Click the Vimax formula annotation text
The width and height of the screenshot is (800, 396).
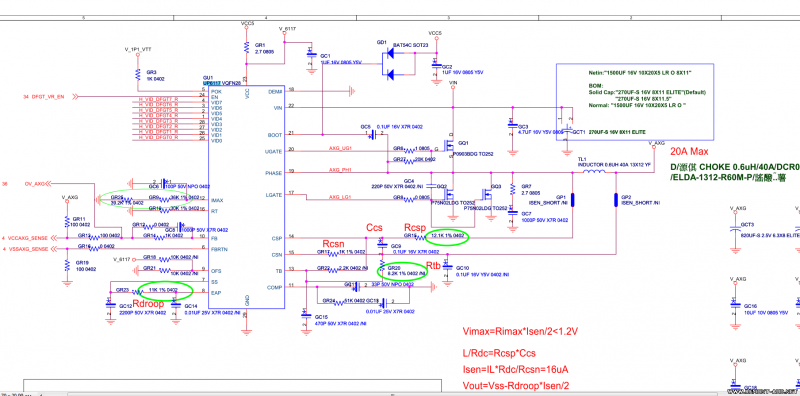coord(519,332)
